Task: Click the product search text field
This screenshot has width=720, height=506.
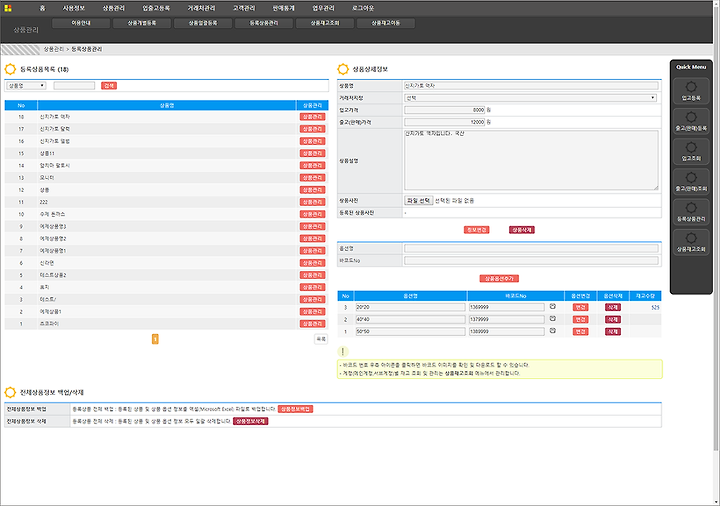Action: (x=74, y=85)
